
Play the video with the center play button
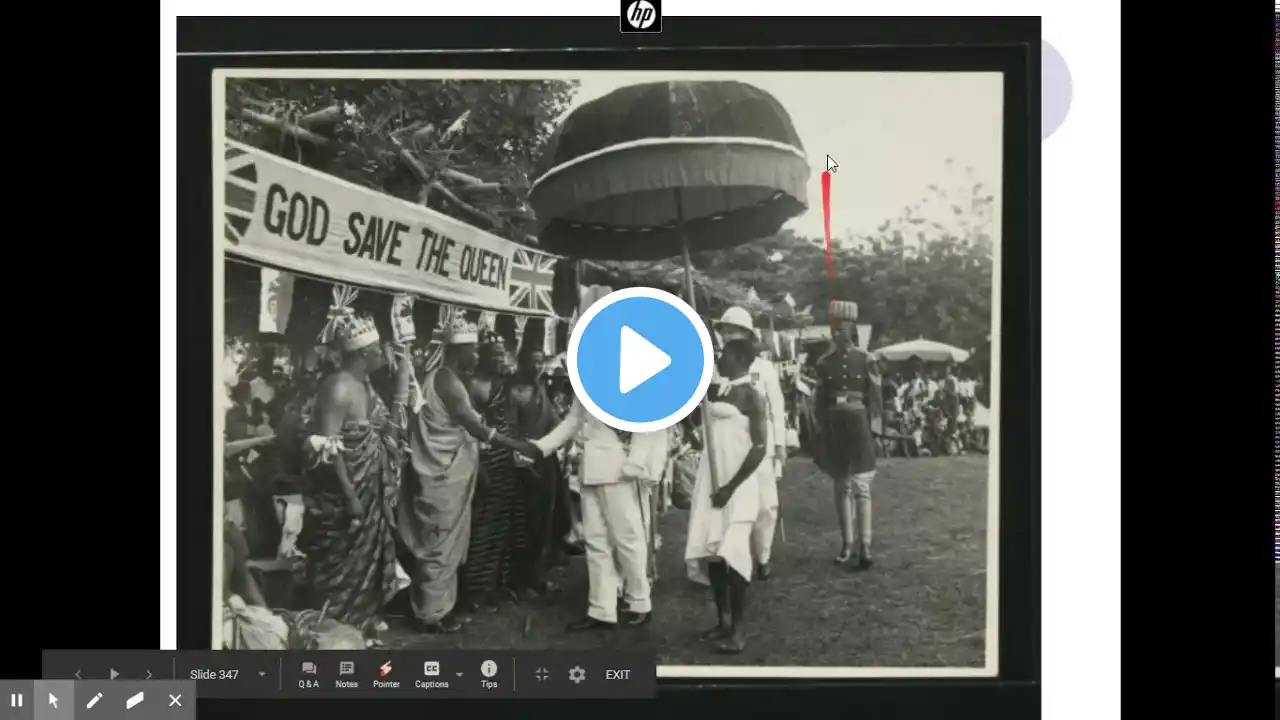[640, 360]
